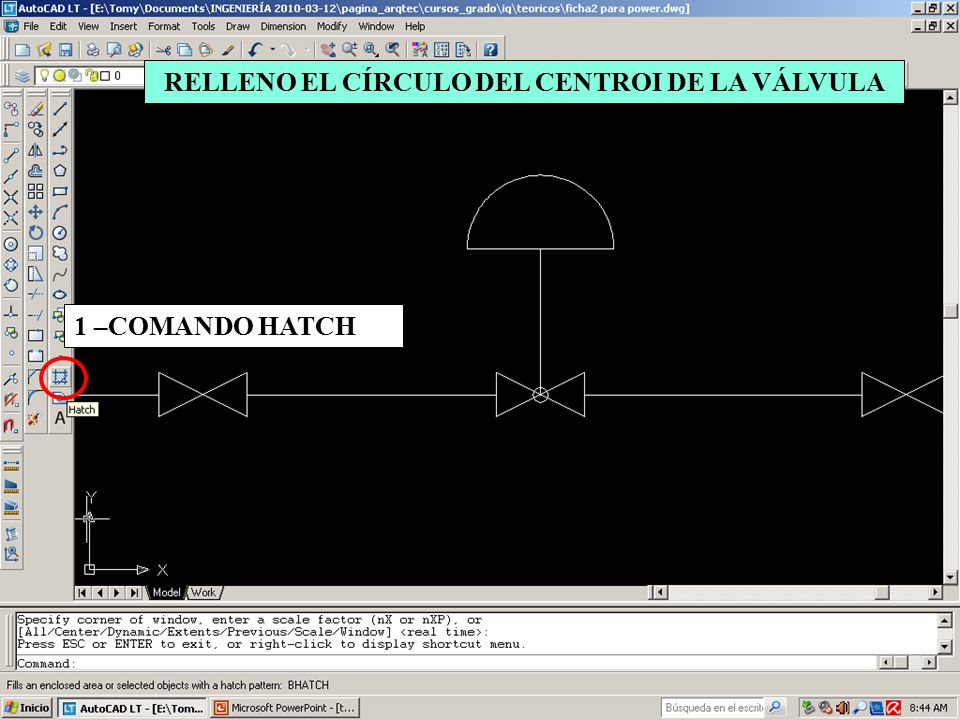
Task: Select the Circle tool
Action: 60,233
